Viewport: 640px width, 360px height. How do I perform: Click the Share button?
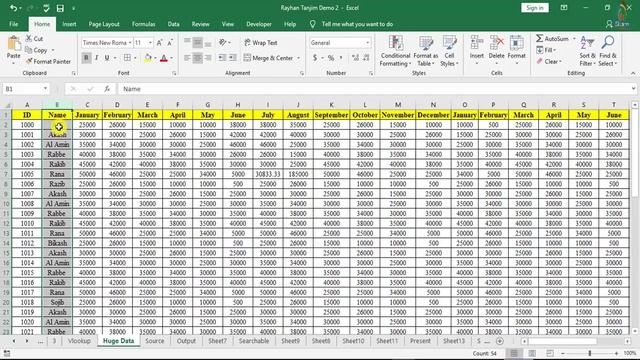(617, 24)
